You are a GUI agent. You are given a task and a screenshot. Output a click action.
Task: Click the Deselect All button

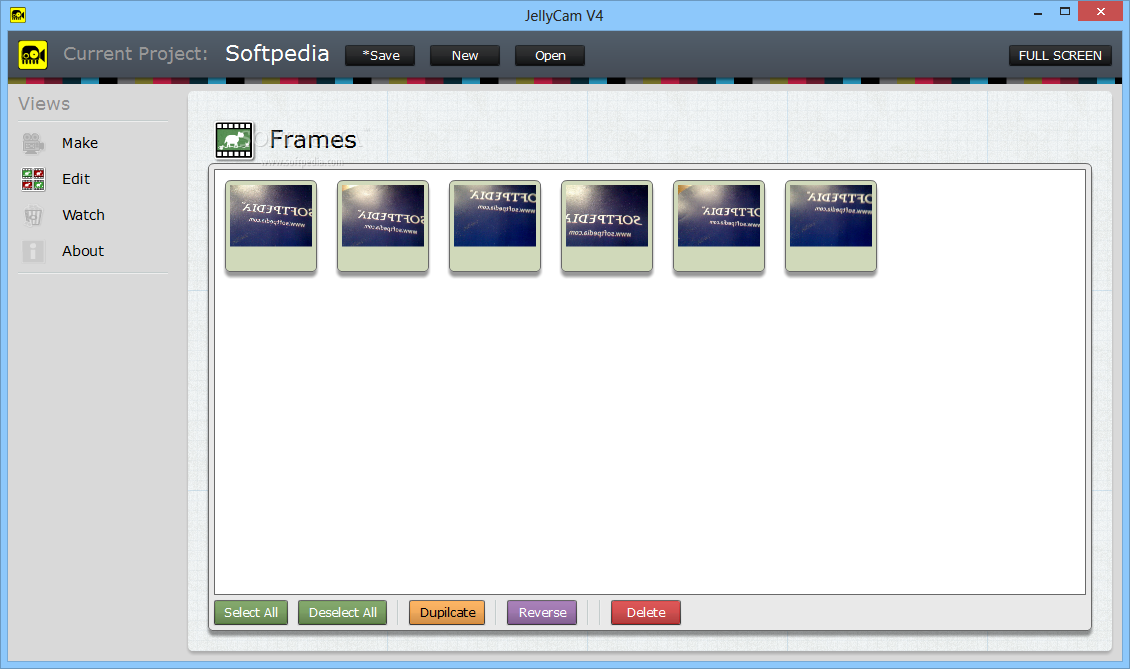point(342,613)
